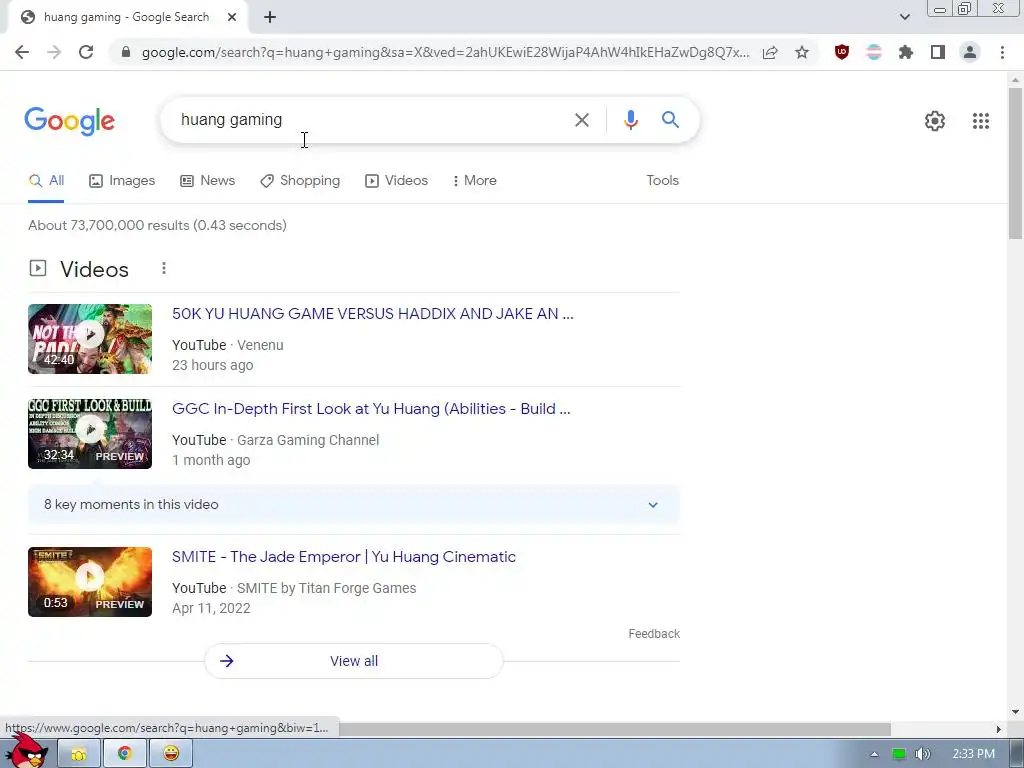
Task: Play the 50K Yu Huang video thumbnail
Action: point(90,339)
